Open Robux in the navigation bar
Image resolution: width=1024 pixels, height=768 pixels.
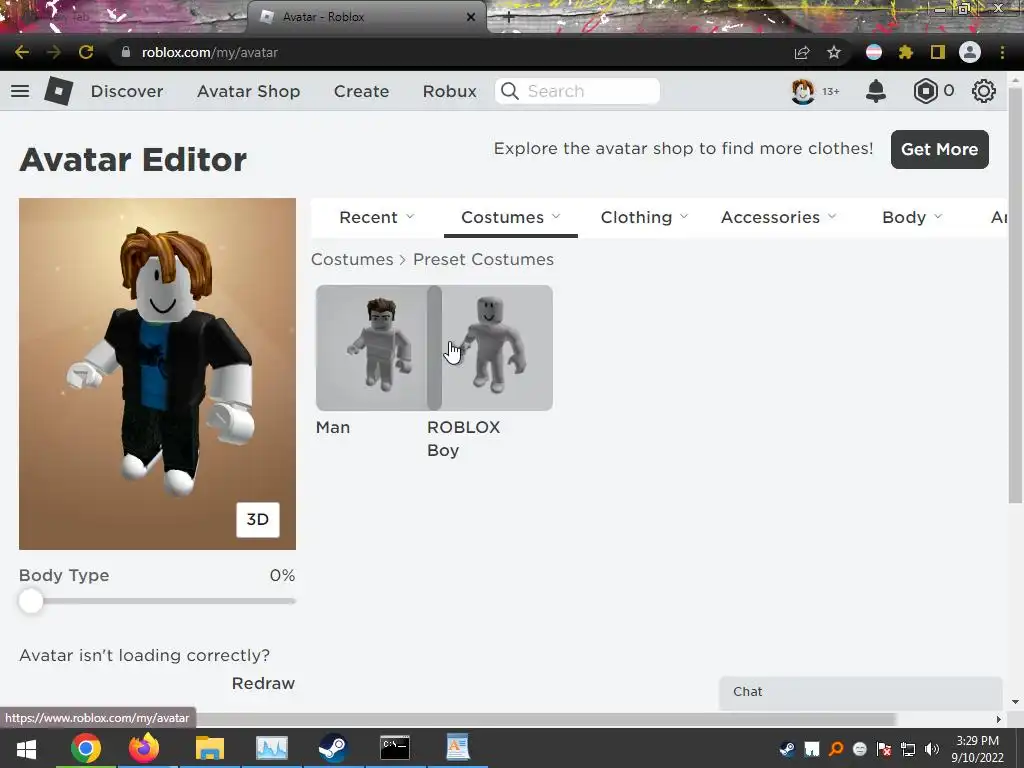tap(449, 91)
